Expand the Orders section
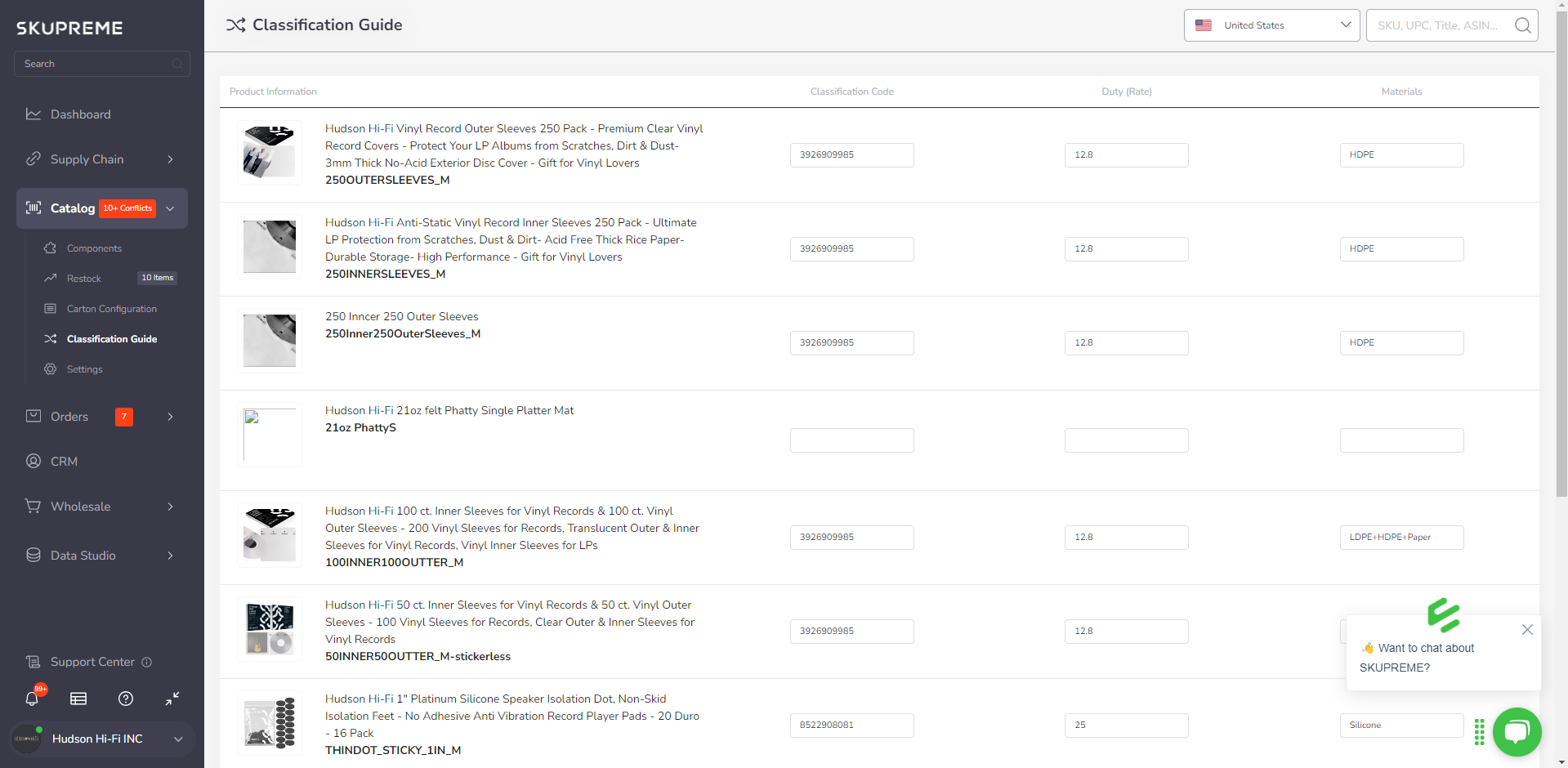The width and height of the screenshot is (1568, 768). pyautogui.click(x=69, y=417)
